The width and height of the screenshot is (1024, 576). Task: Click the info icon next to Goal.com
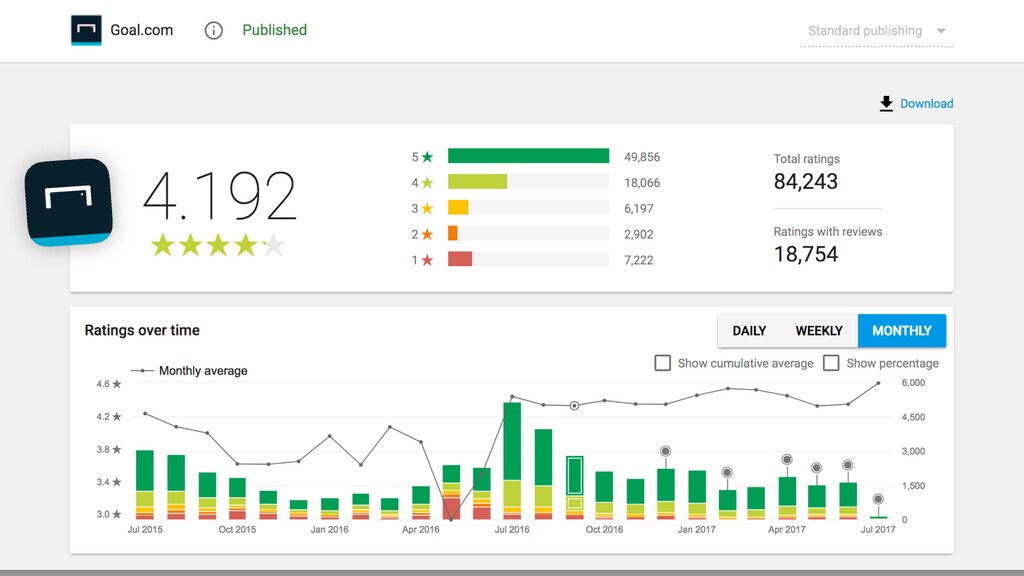click(214, 30)
